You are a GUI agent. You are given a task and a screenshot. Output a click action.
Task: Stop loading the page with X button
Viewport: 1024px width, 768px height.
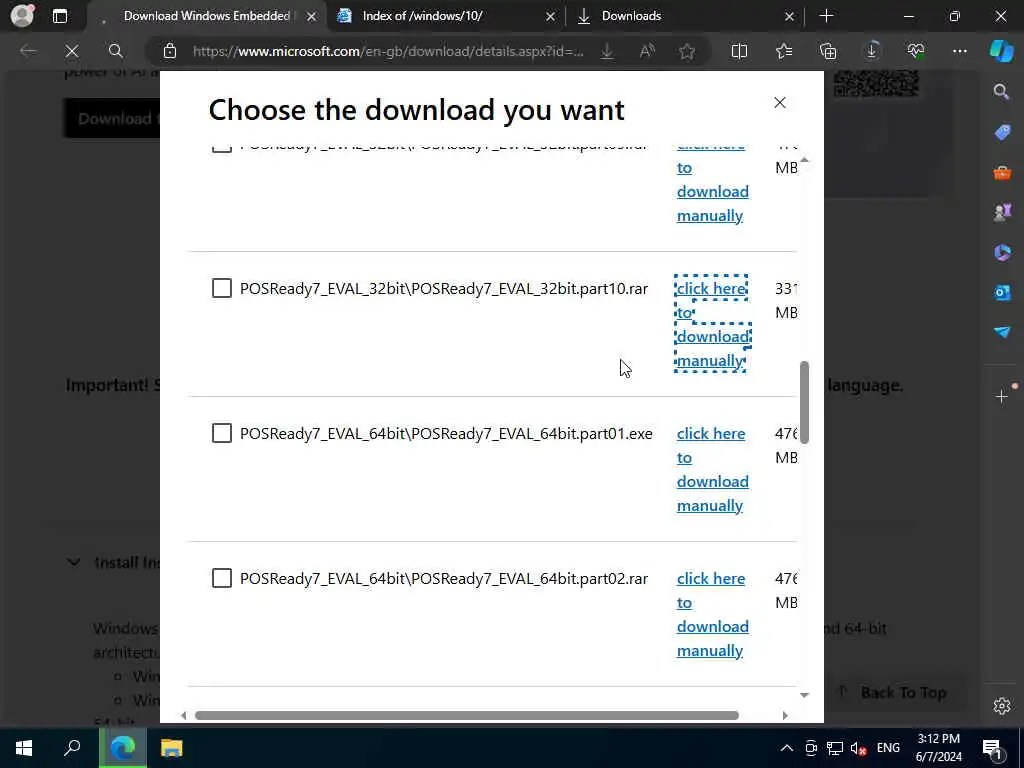(72, 51)
